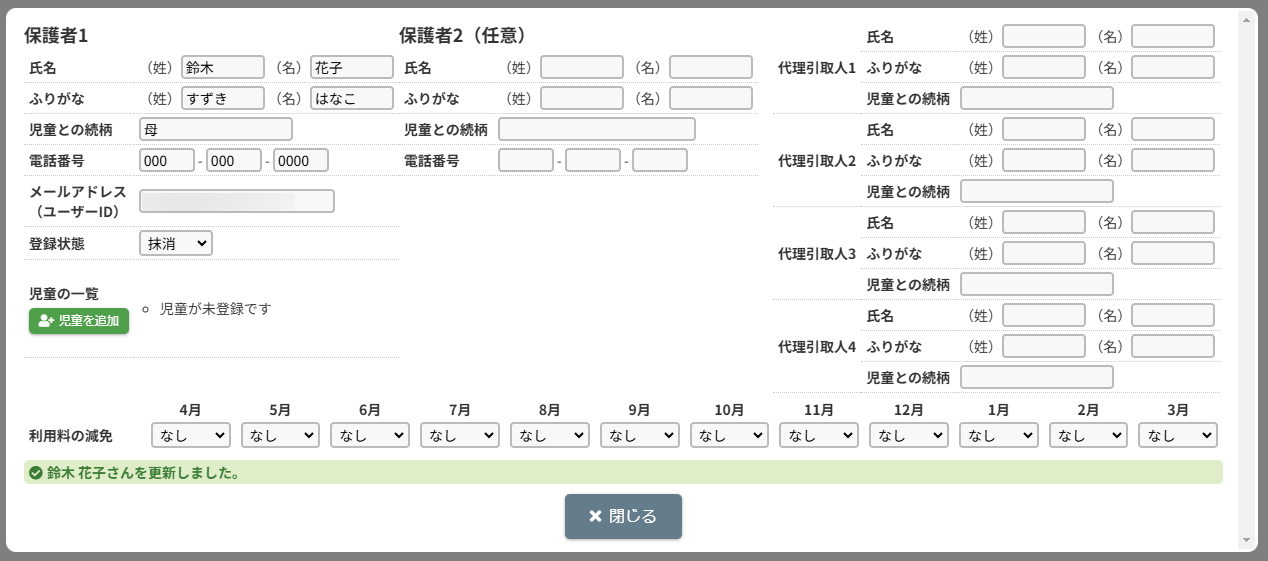Click 保護者2 surname input field
Viewport: 1268px width, 561px height.
582,67
